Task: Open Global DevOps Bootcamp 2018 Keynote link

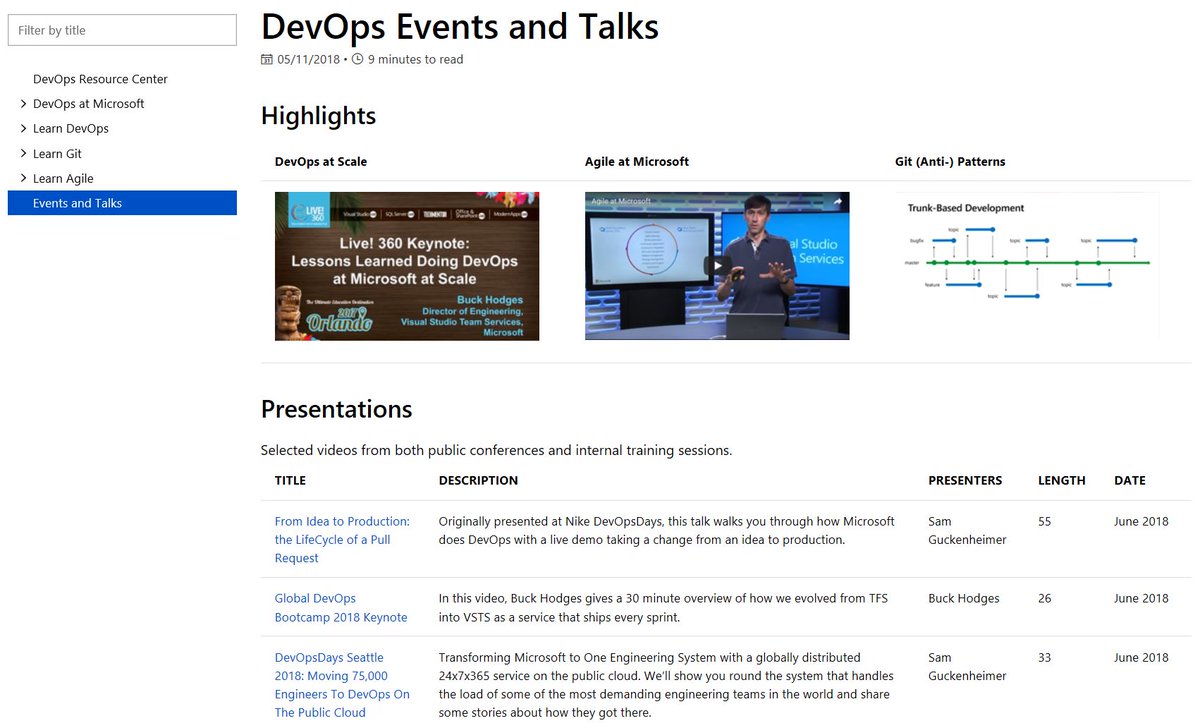Action: (x=341, y=608)
